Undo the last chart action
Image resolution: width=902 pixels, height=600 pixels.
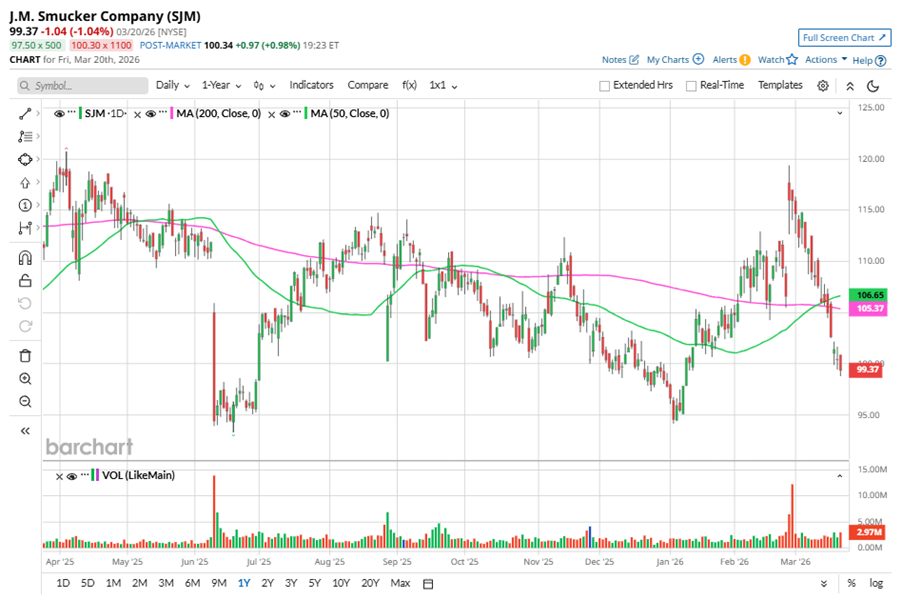25,303
